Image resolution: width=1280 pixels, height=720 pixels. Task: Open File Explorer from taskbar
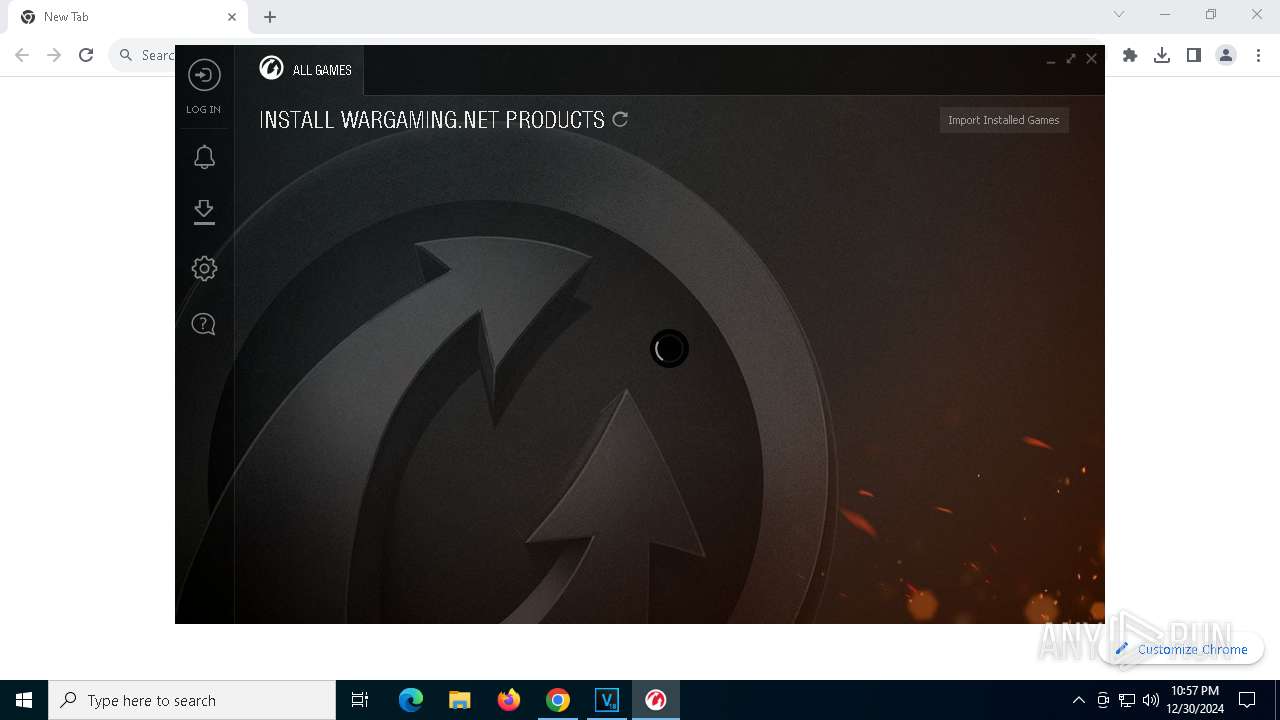460,700
